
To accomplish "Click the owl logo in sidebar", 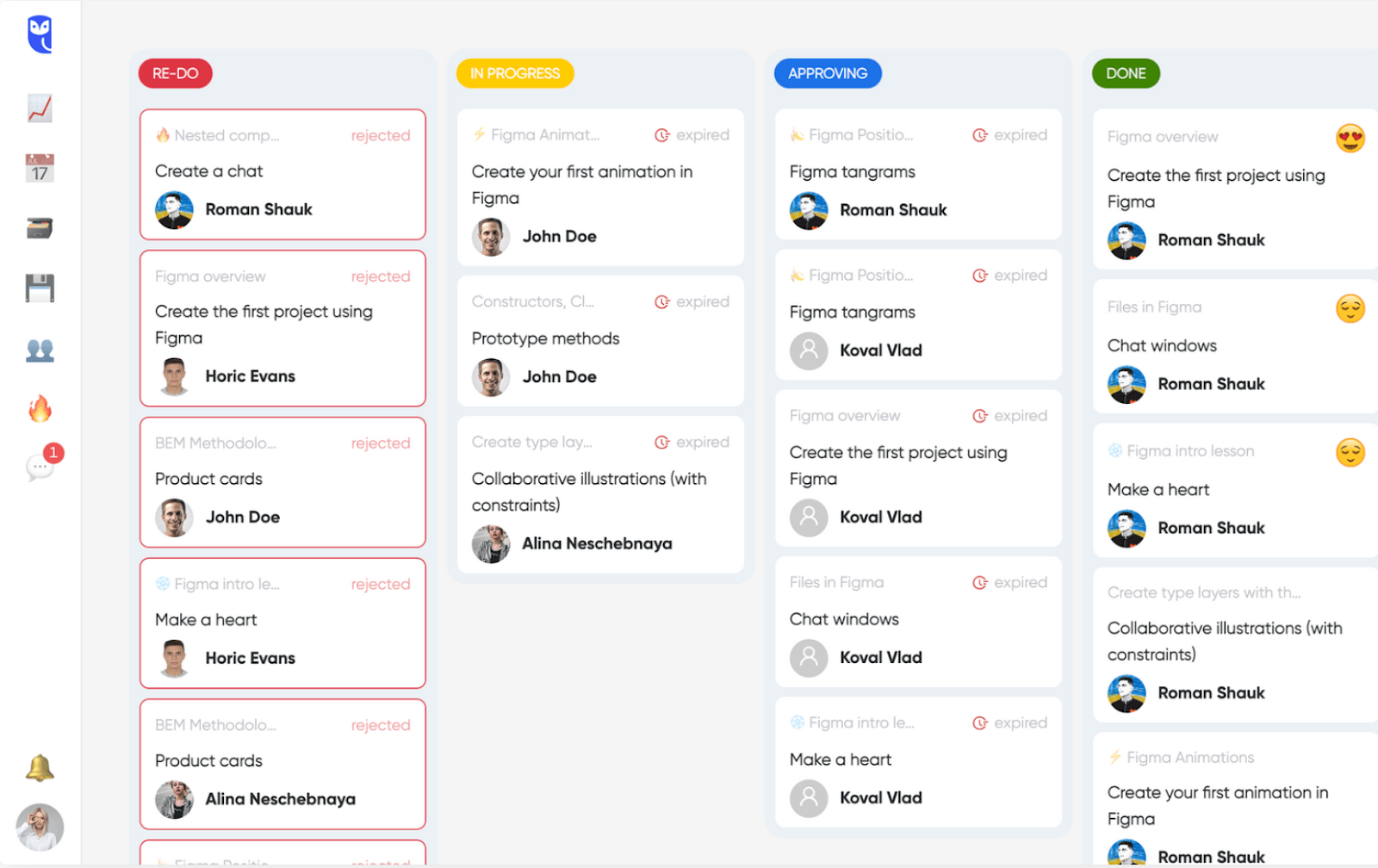I will pyautogui.click(x=40, y=34).
